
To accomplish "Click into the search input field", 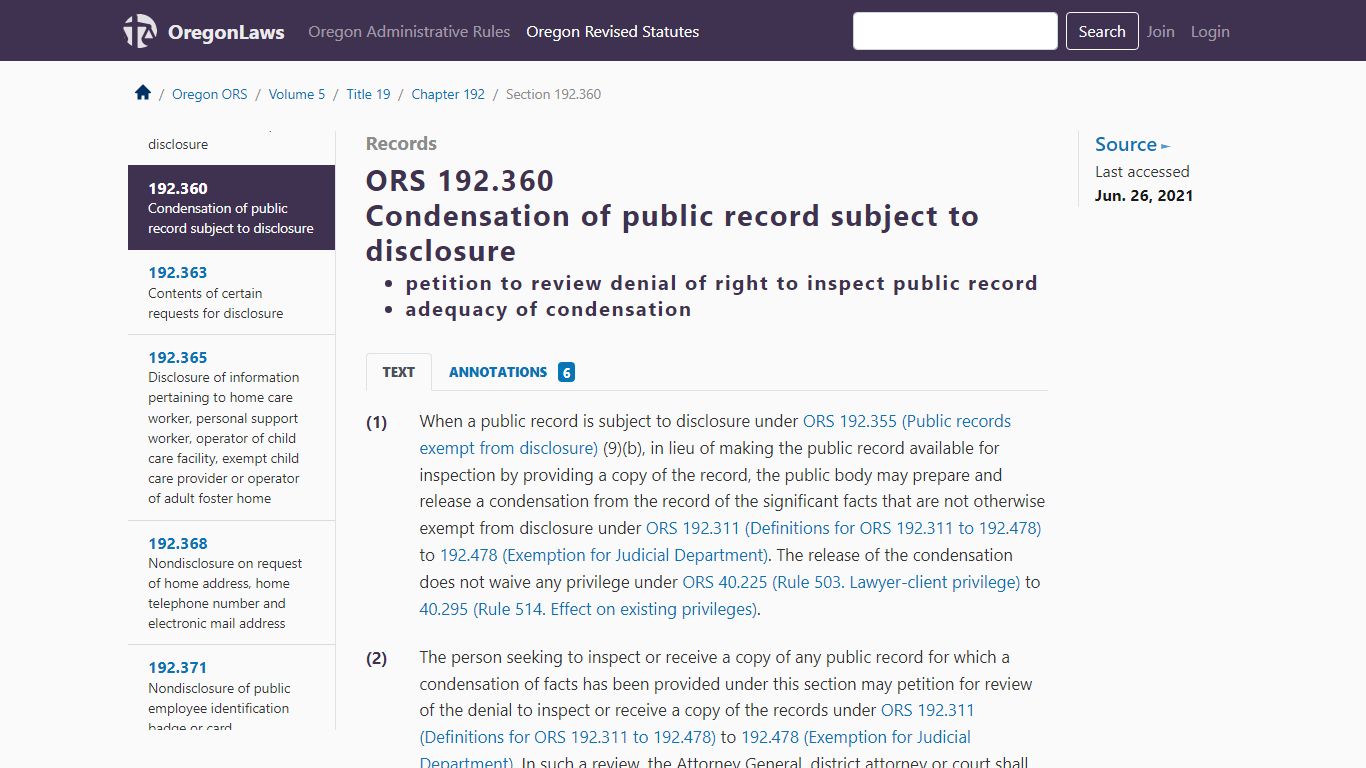I will click(x=955, y=31).
